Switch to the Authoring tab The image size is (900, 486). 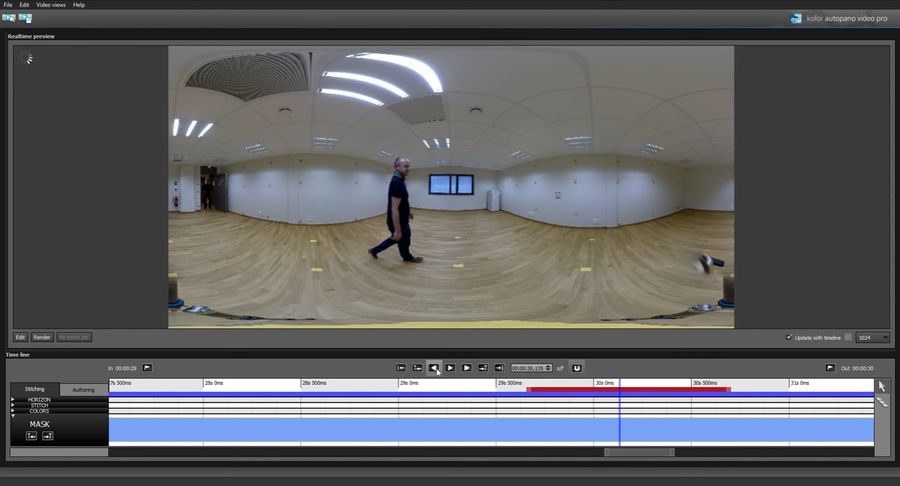84,390
